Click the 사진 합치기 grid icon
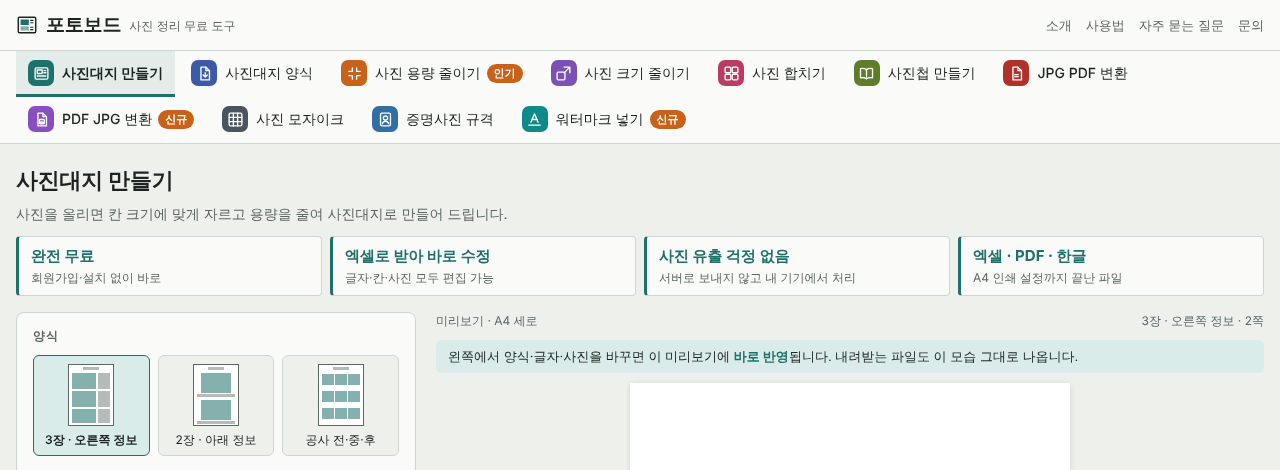 click(731, 73)
